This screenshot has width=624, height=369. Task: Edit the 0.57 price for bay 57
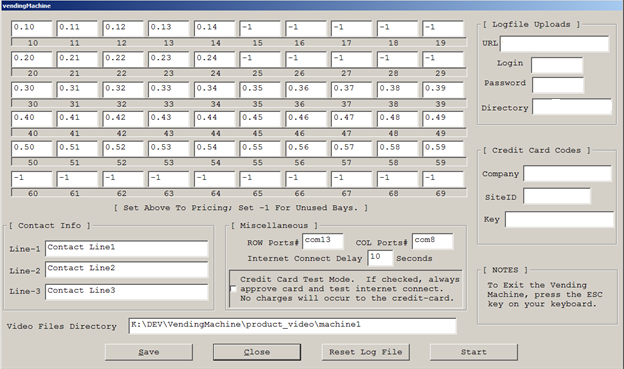point(351,148)
